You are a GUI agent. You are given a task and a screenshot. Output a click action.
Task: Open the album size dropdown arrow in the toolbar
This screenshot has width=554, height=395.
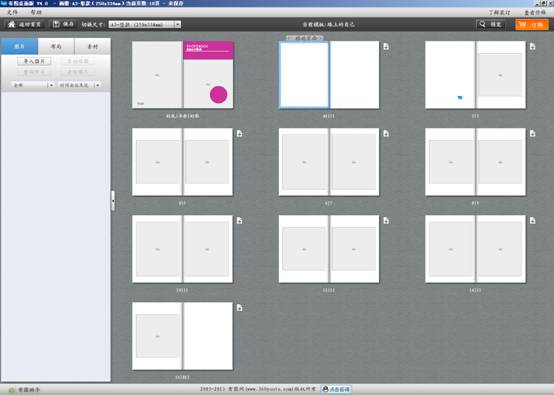coord(178,24)
